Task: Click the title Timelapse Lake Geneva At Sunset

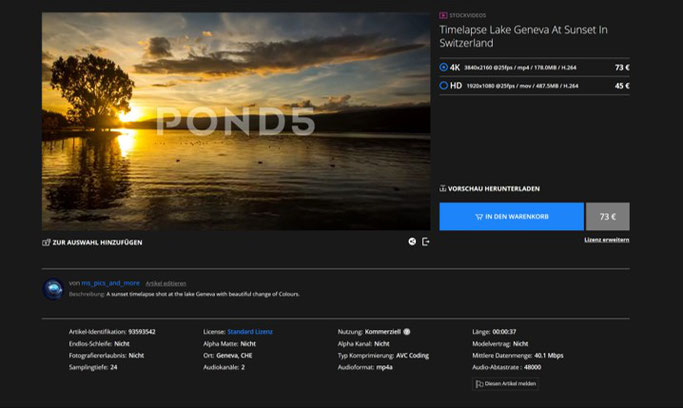Action: (x=523, y=36)
